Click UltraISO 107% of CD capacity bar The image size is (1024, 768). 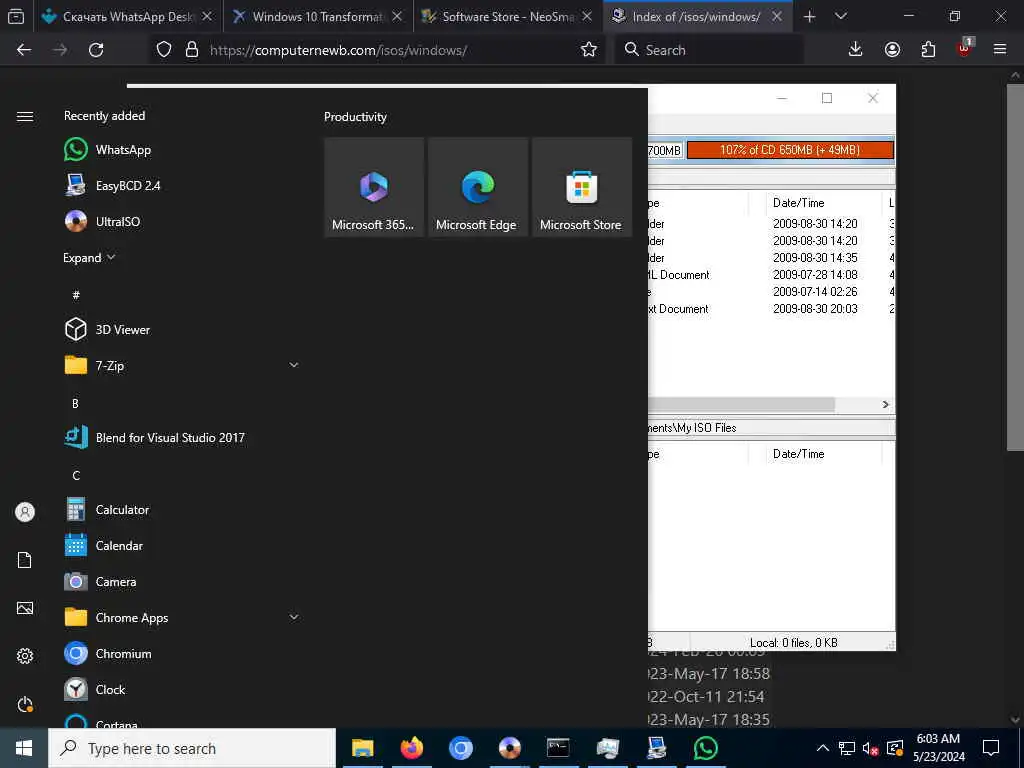coord(790,150)
